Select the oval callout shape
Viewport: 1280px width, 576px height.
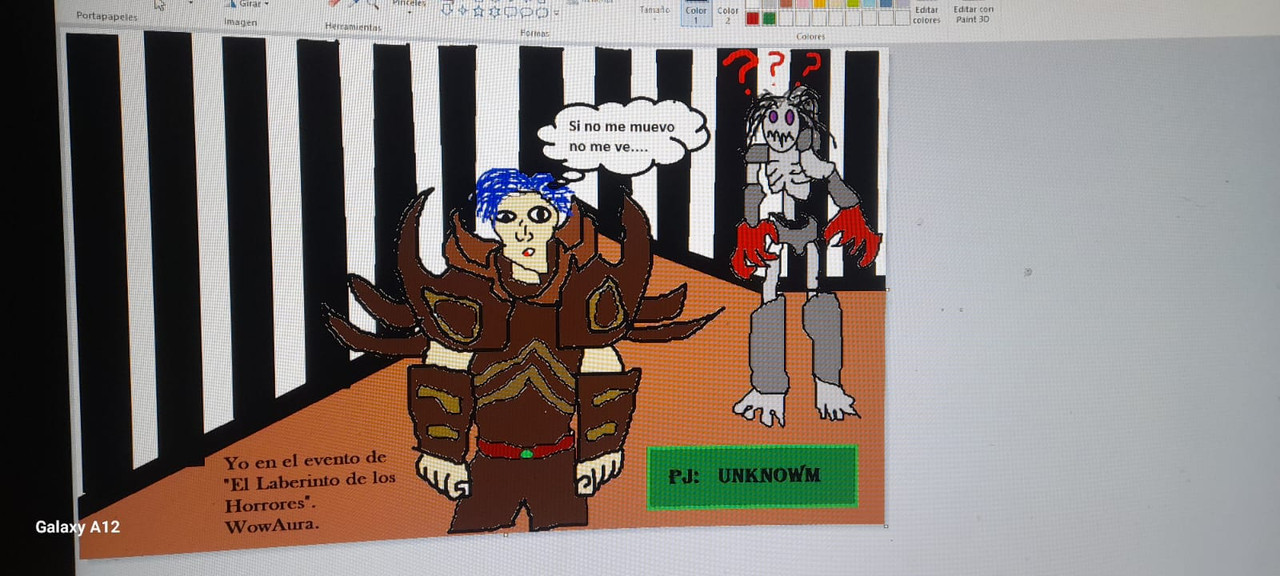click(526, 12)
